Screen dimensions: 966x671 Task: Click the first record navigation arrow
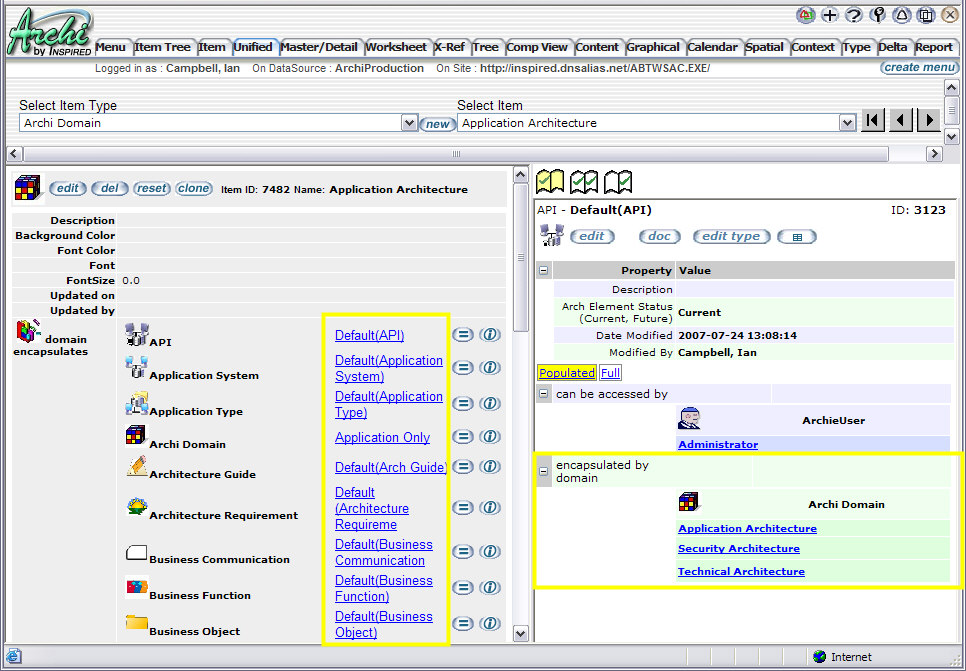pyautogui.click(x=873, y=121)
